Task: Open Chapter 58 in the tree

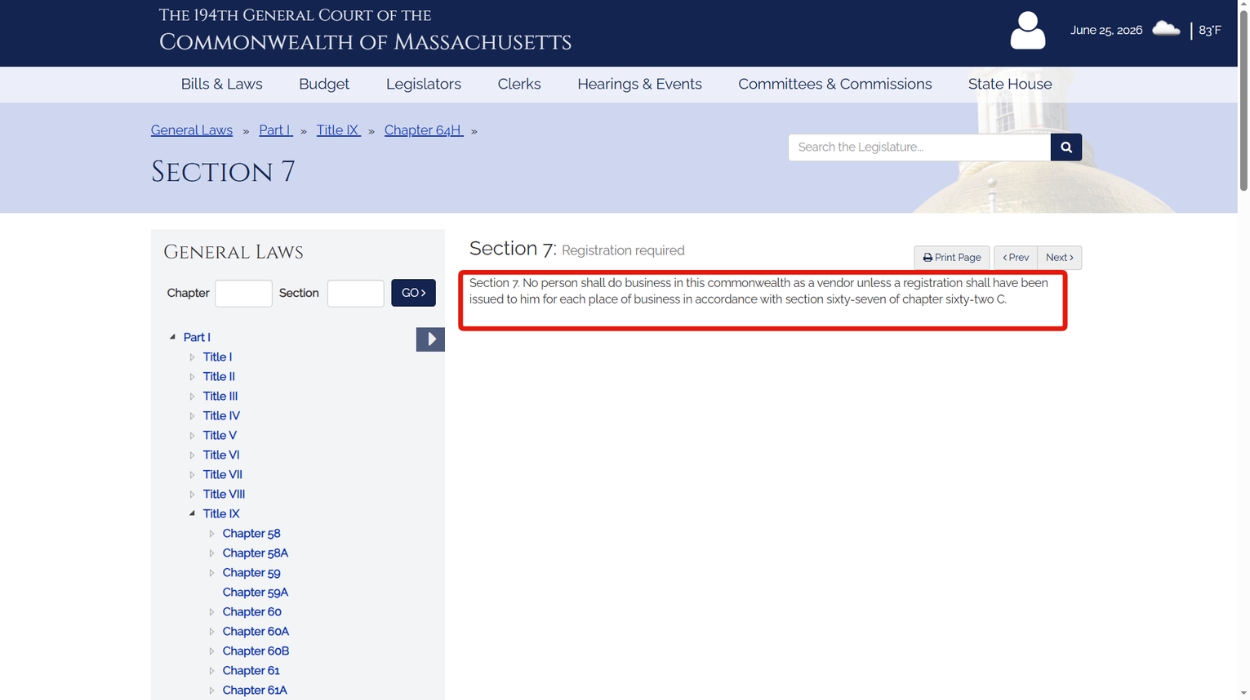Action: (251, 533)
